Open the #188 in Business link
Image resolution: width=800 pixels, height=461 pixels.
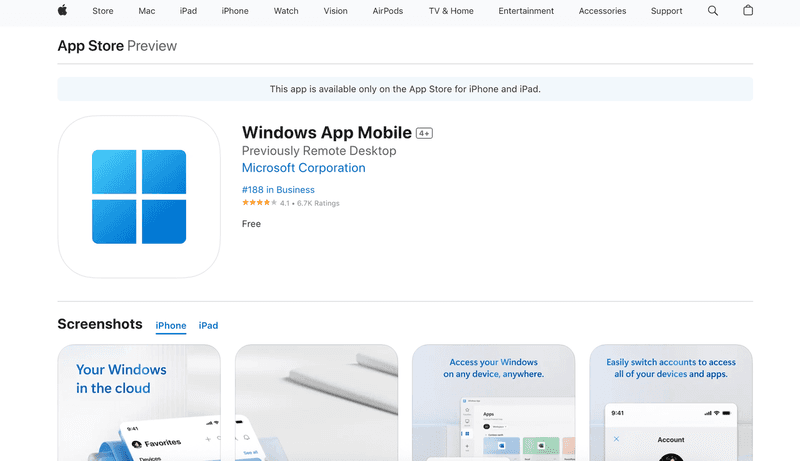(x=278, y=190)
